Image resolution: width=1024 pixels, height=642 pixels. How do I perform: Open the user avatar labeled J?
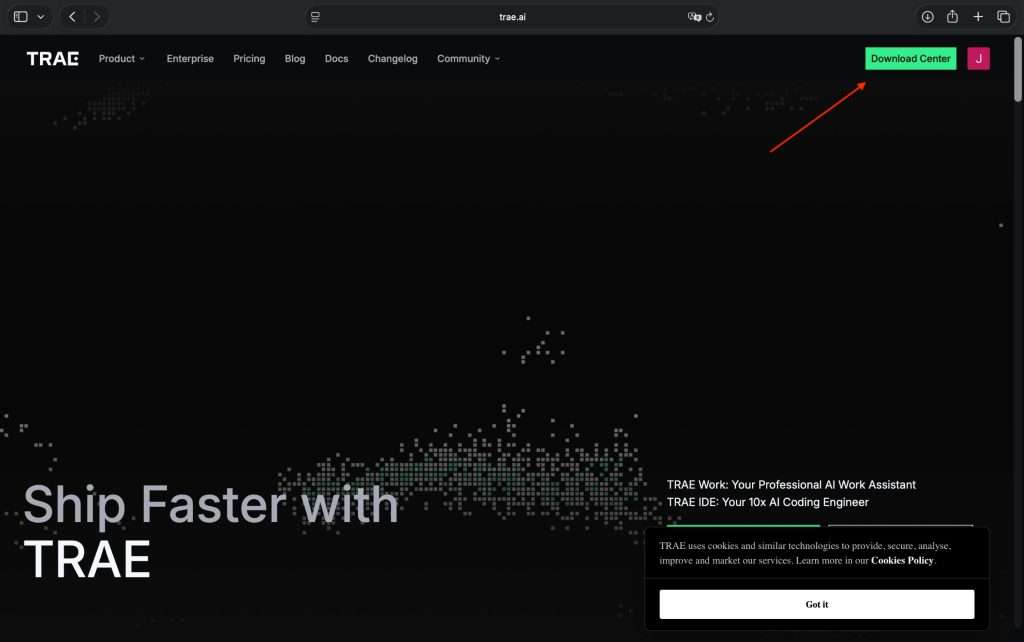click(x=978, y=59)
